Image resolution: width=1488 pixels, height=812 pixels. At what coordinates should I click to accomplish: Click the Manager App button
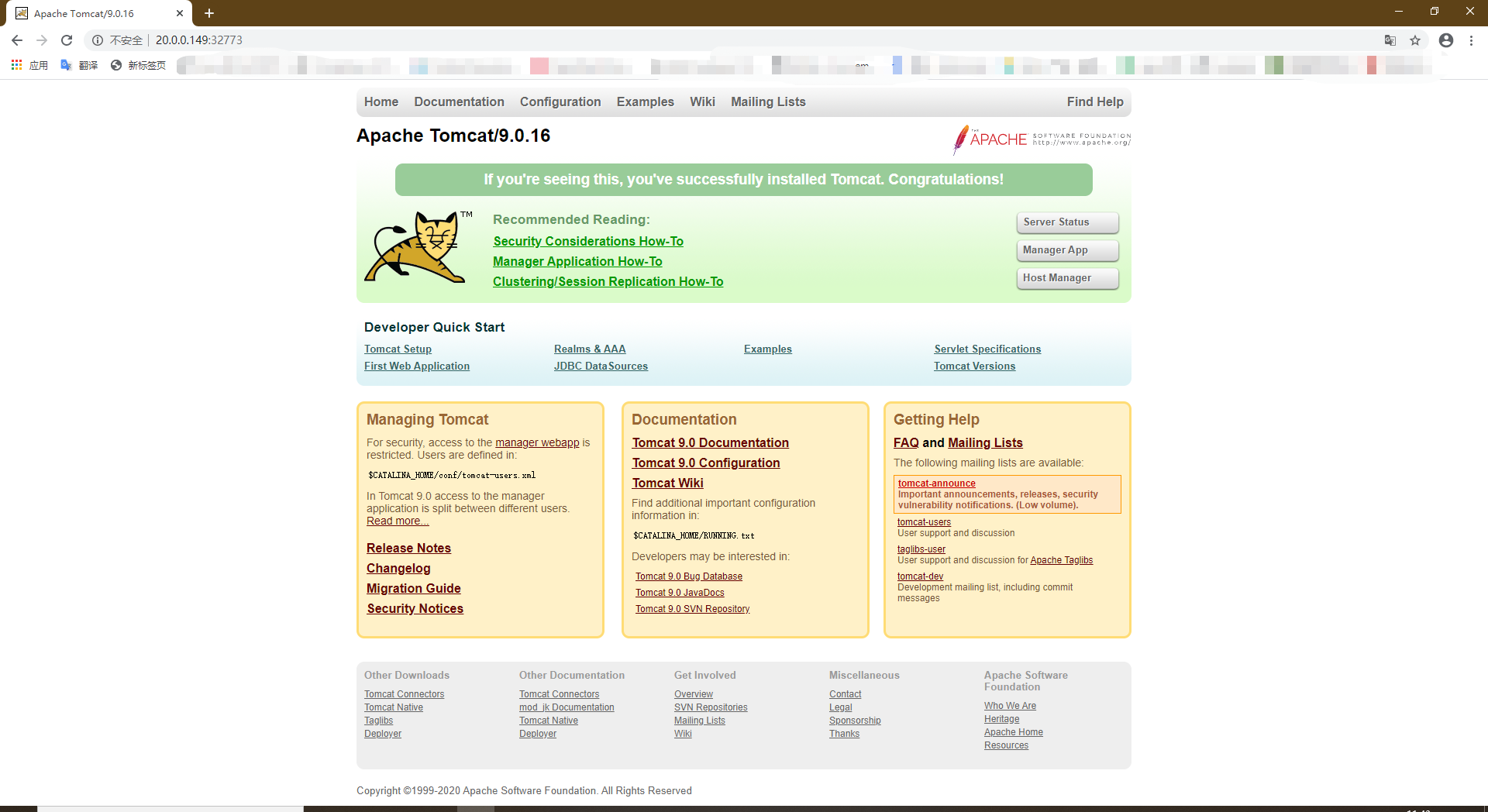(x=1067, y=250)
